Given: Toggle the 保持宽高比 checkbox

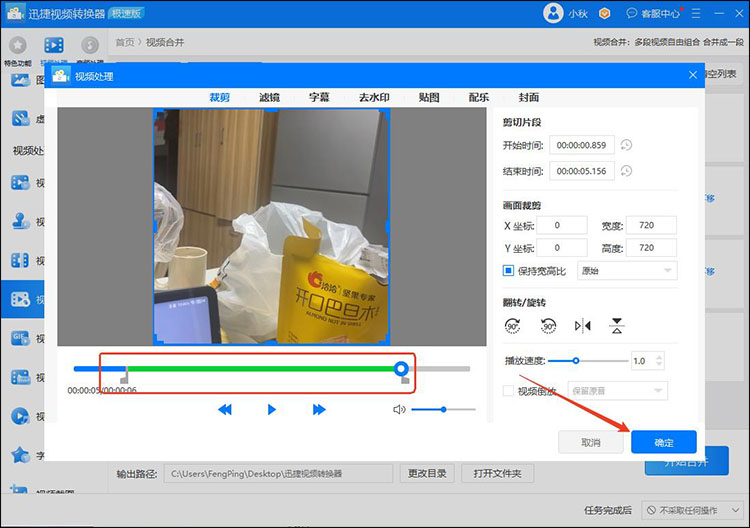Looking at the screenshot, I should (x=508, y=271).
